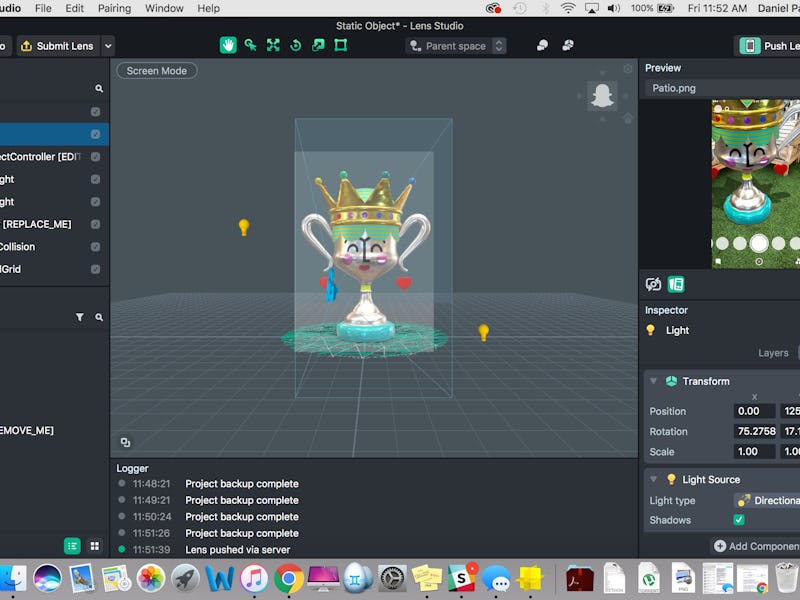Viewport: 800px width, 600px height.
Task: Open the Light type dropdown
Action: [767, 500]
